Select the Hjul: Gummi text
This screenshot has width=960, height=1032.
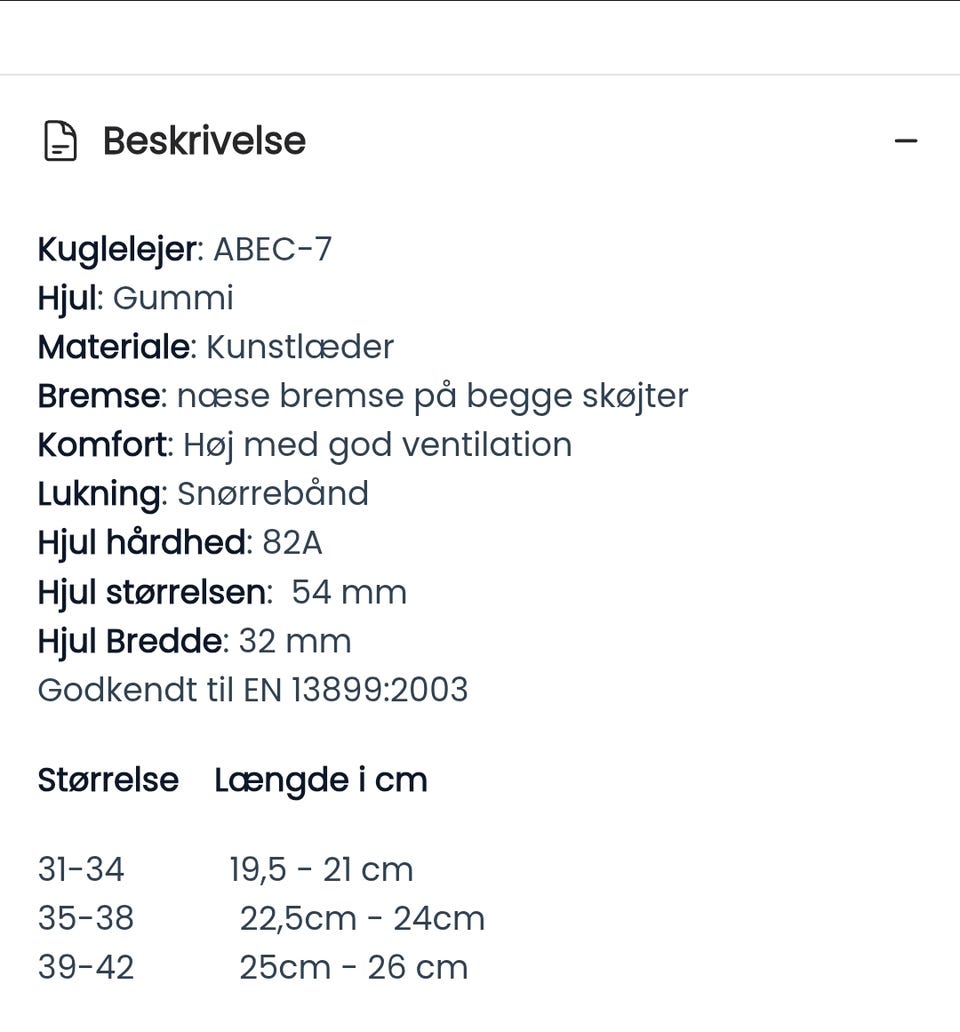coord(134,298)
